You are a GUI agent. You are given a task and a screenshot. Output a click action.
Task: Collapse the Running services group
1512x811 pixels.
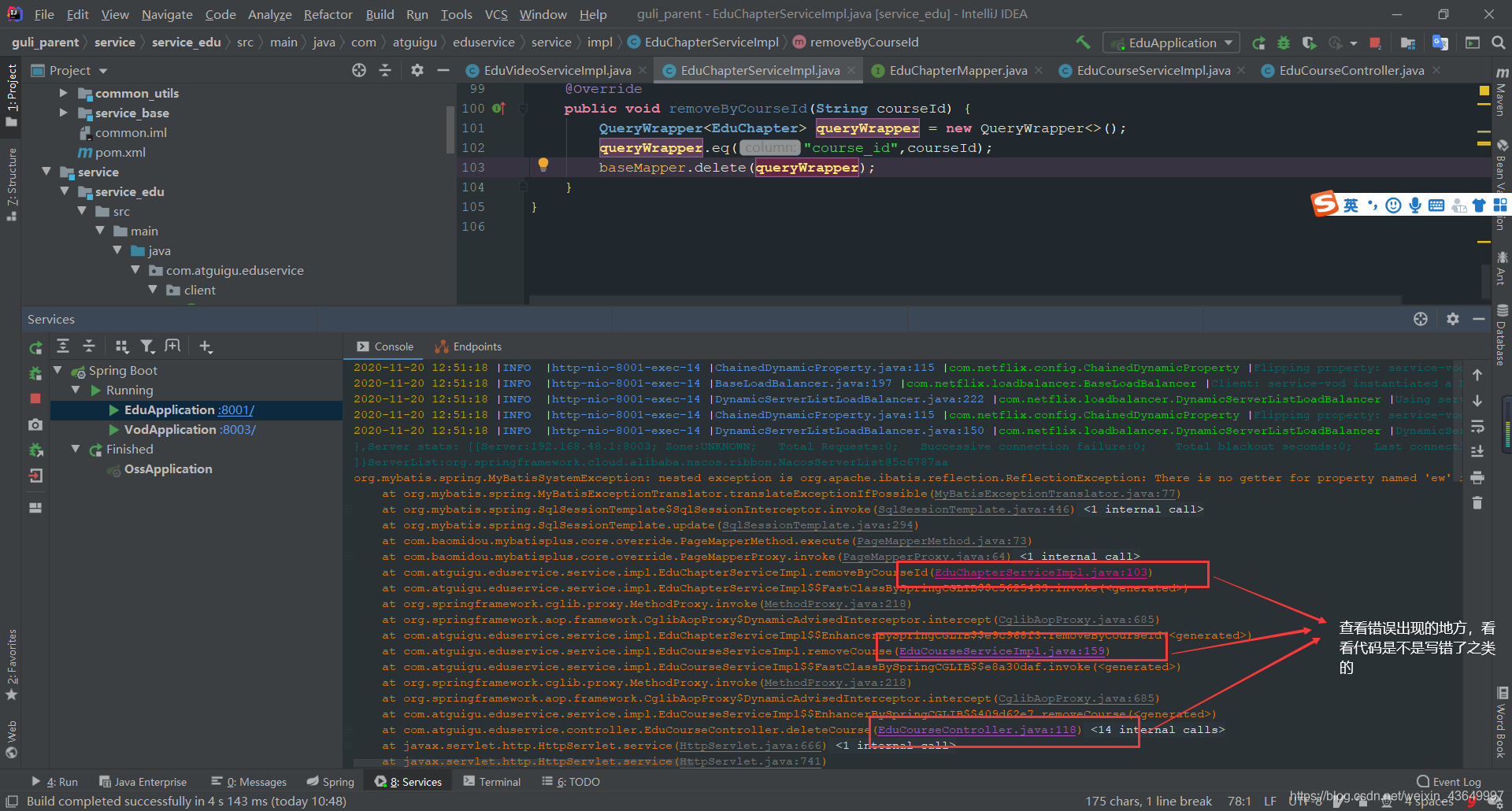(x=76, y=390)
